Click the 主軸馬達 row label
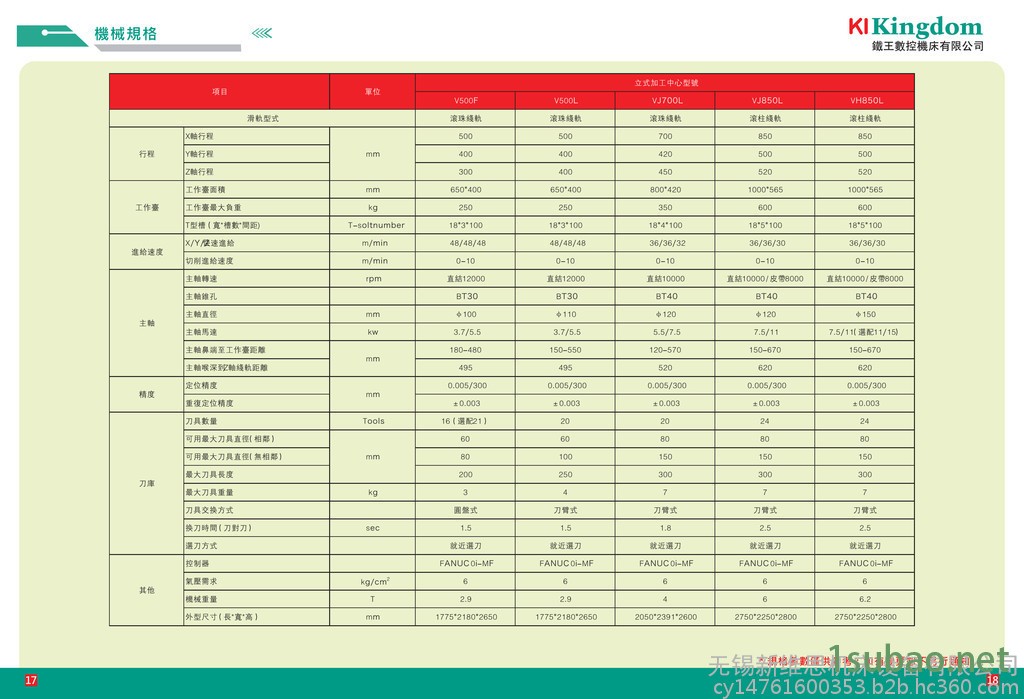The height and width of the screenshot is (699, 1024). pyautogui.click(x=201, y=332)
